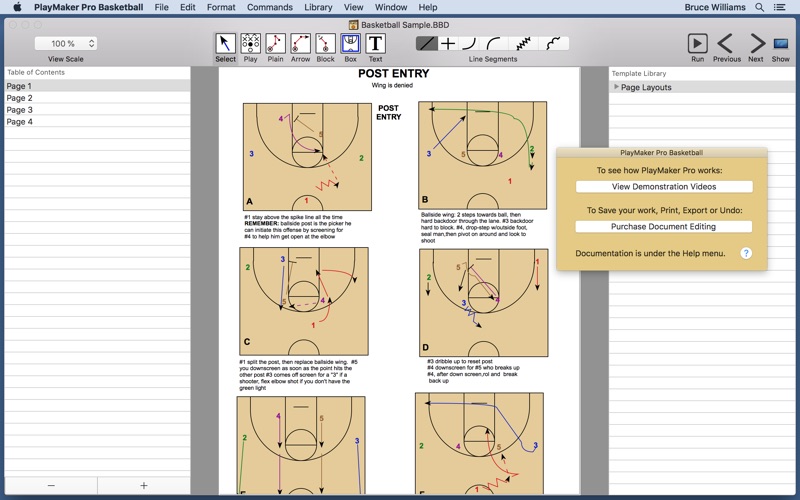Image resolution: width=800 pixels, height=500 pixels.
Task: Open the View menu
Action: (353, 7)
